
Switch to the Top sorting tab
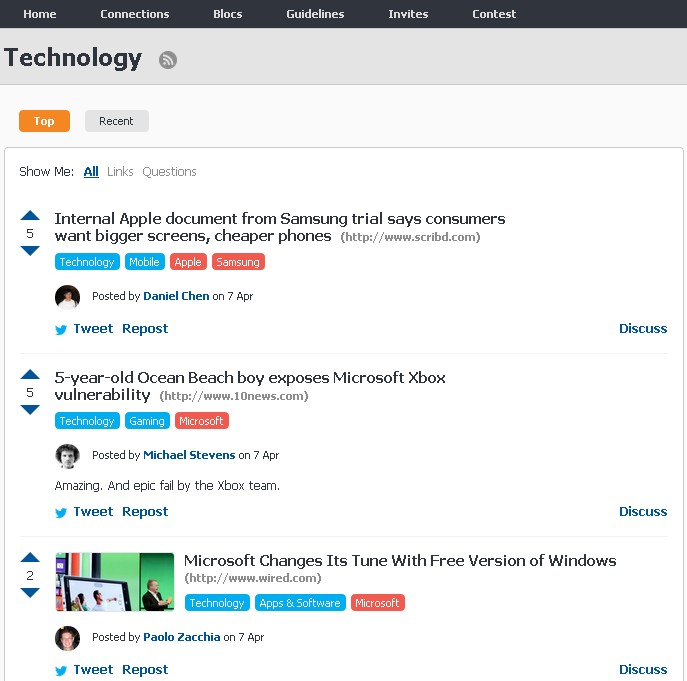click(x=44, y=121)
